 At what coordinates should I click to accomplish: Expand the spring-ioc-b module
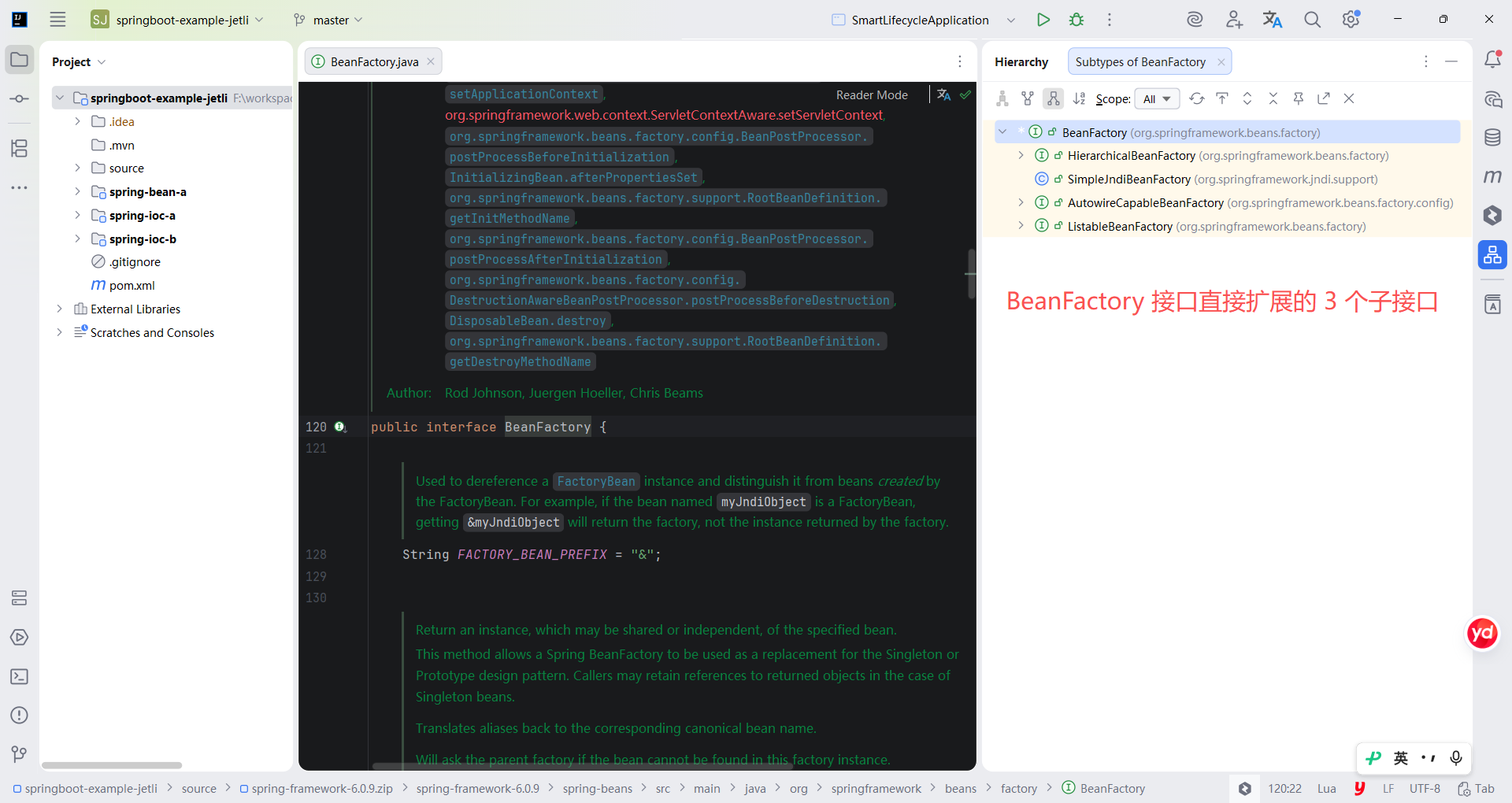[77, 239]
